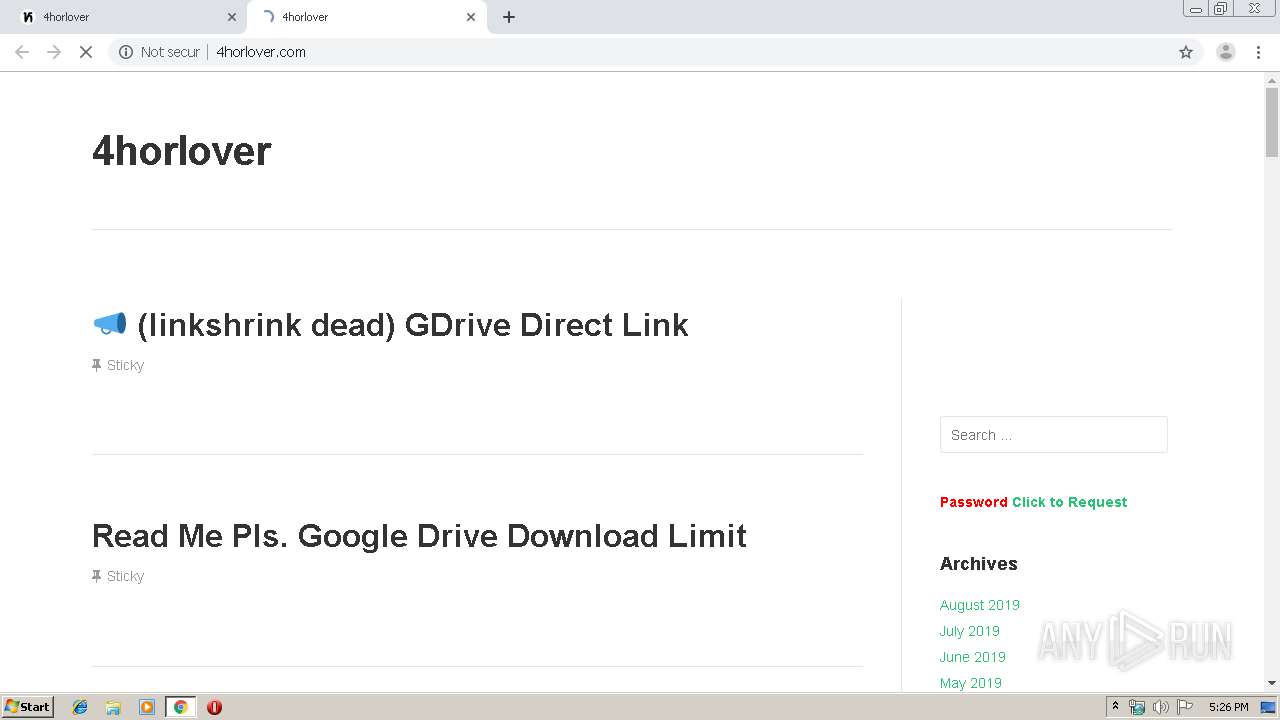Image resolution: width=1280 pixels, height=720 pixels.
Task: Click the Chrome taskbar icon
Action: pyautogui.click(x=180, y=707)
